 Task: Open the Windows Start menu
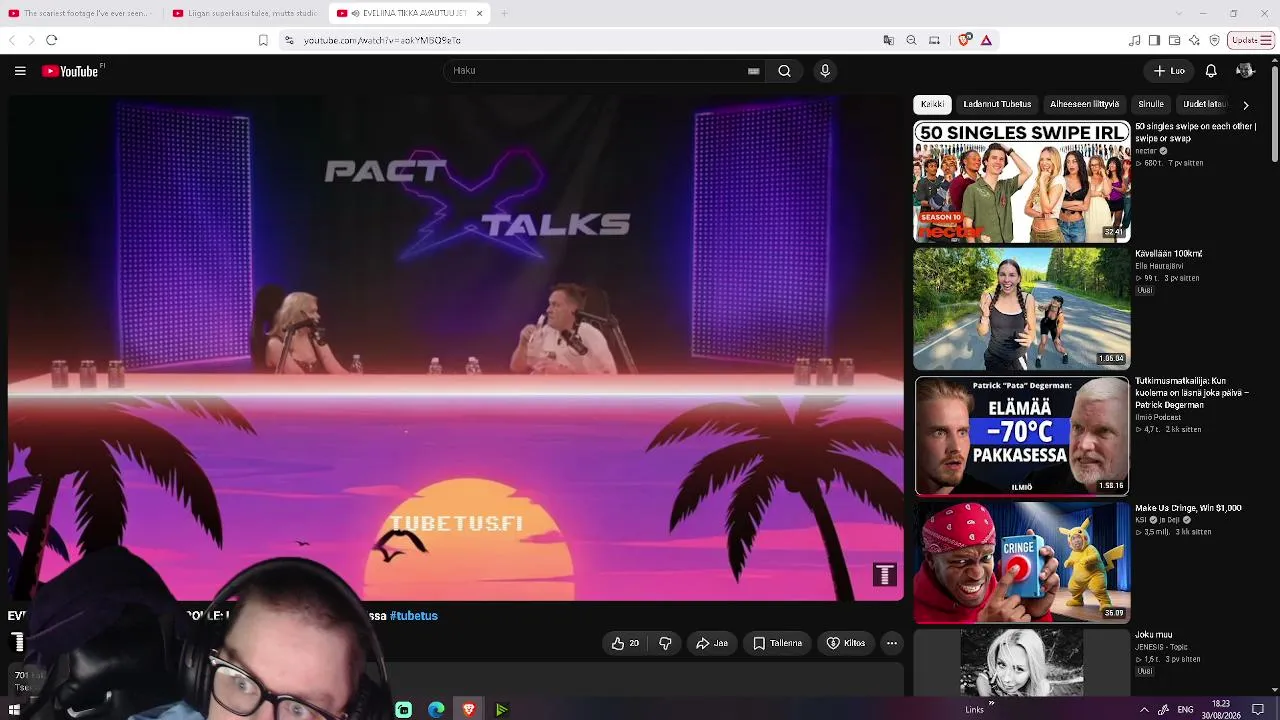[x=14, y=710]
